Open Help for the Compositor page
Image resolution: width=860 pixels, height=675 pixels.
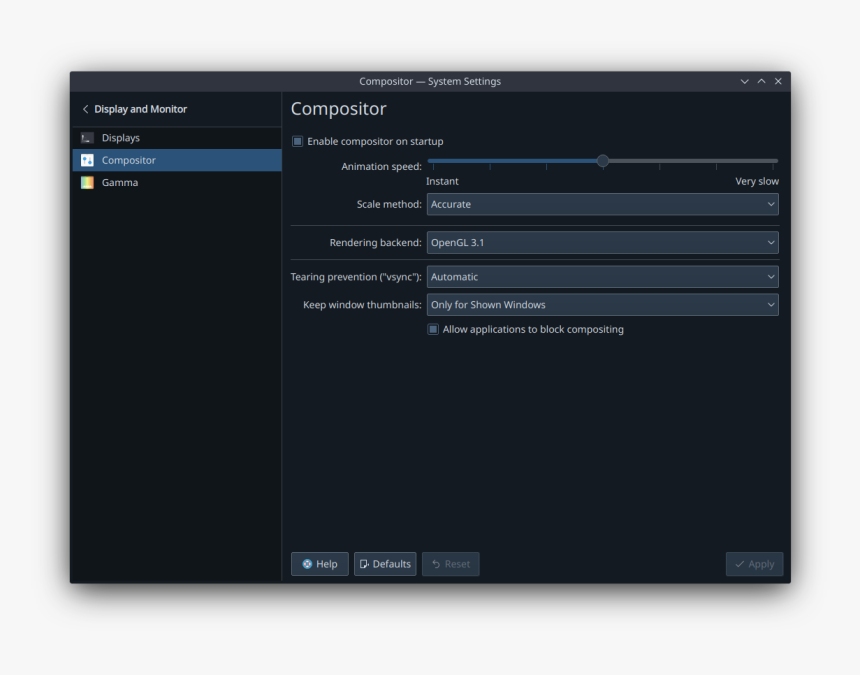point(320,564)
